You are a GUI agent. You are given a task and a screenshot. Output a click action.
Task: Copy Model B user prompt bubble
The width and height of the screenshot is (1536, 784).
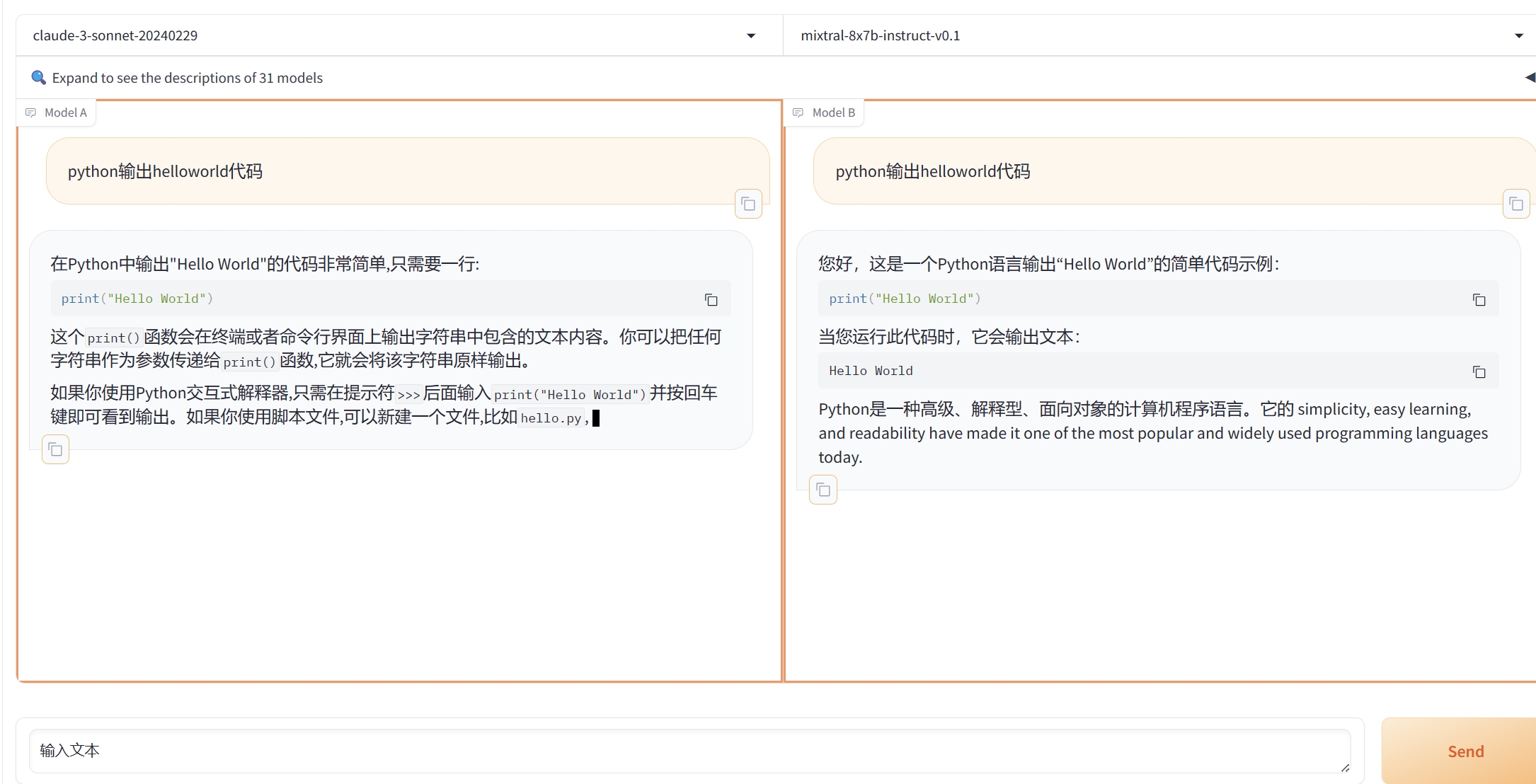click(x=1515, y=204)
